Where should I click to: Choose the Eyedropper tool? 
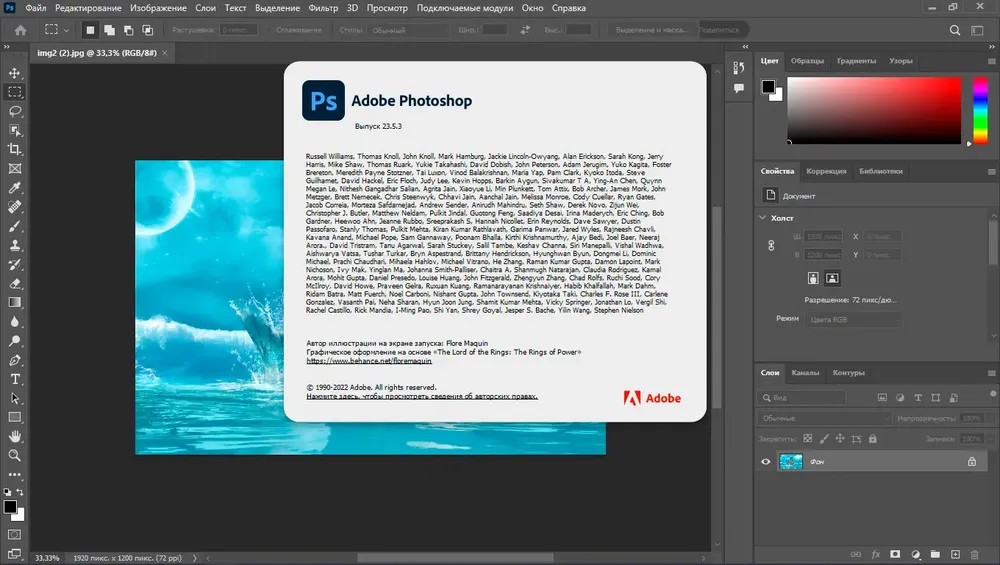click(15, 187)
